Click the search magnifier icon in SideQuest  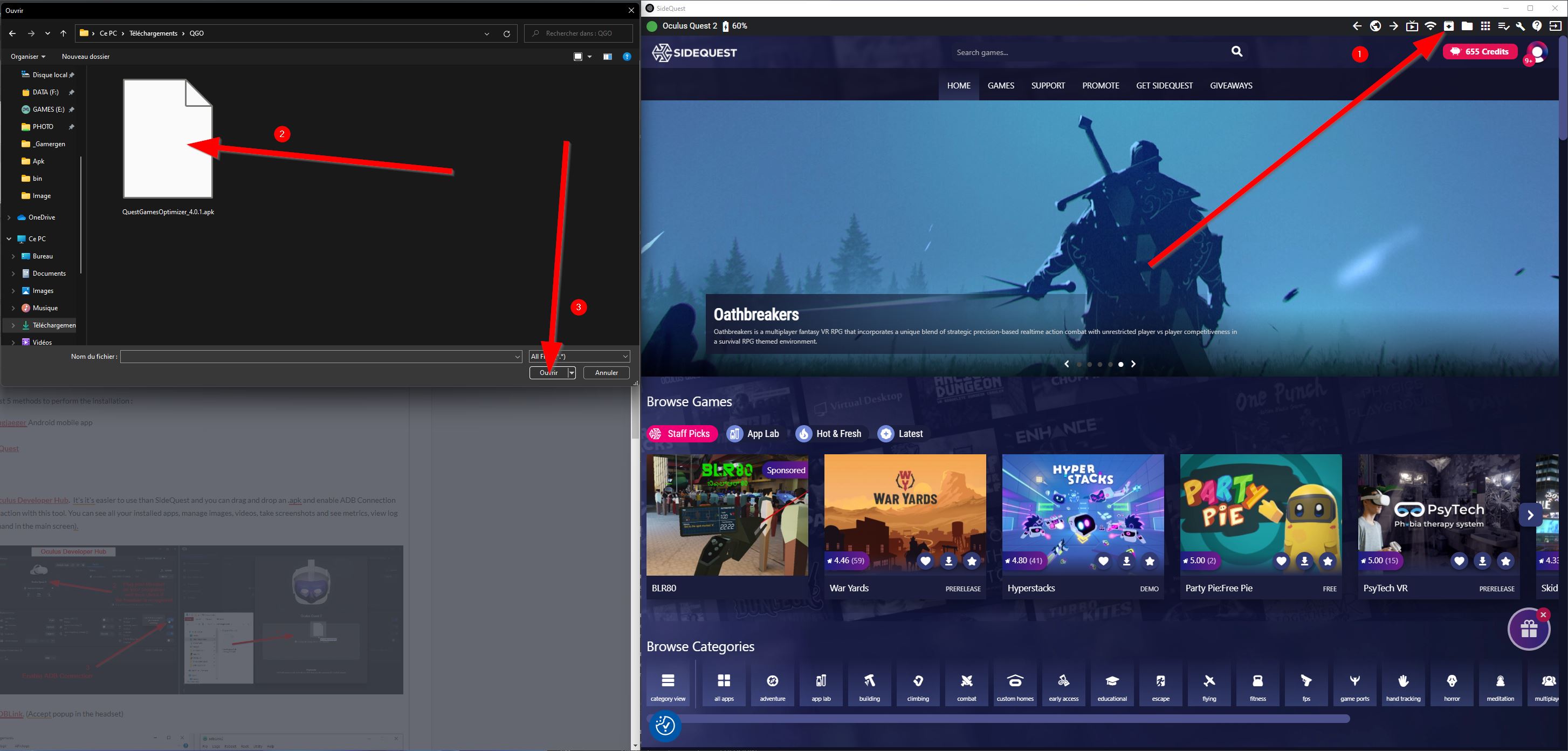pyautogui.click(x=1237, y=52)
